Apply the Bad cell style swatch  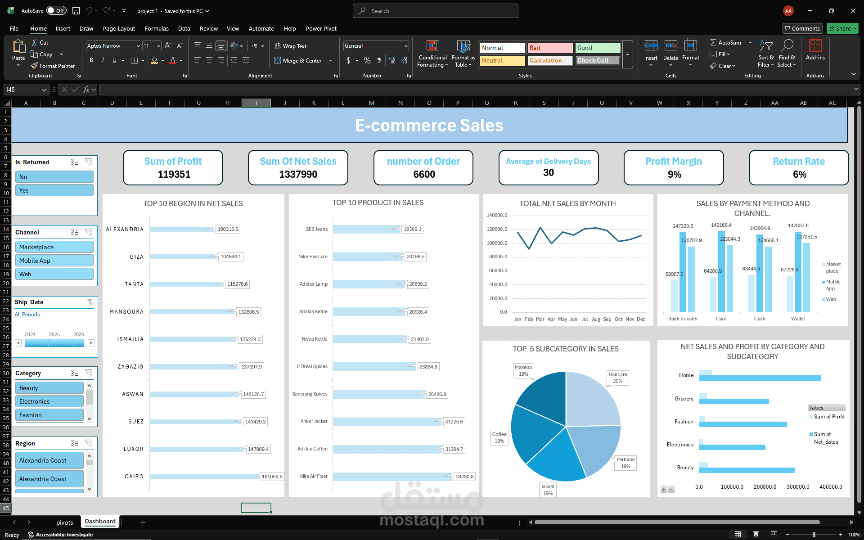click(x=550, y=48)
